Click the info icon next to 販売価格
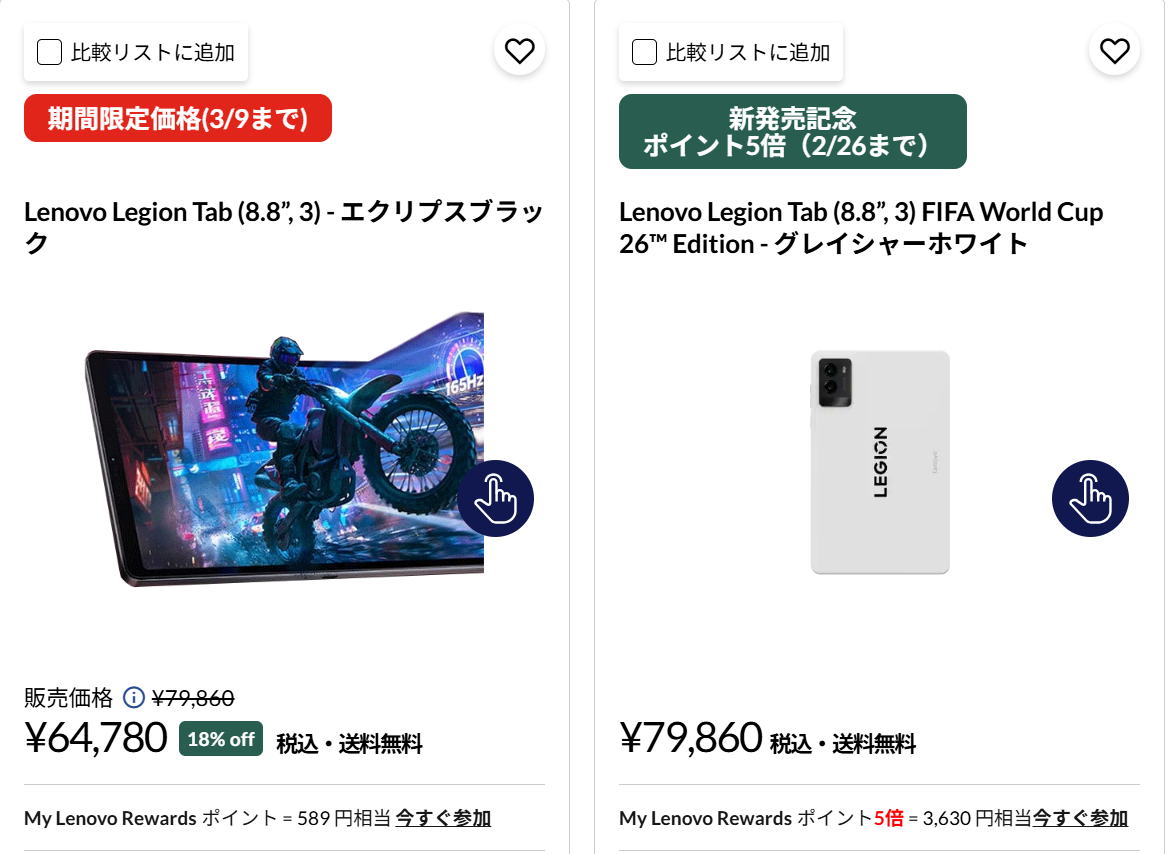The image size is (1169, 854). coord(133,698)
